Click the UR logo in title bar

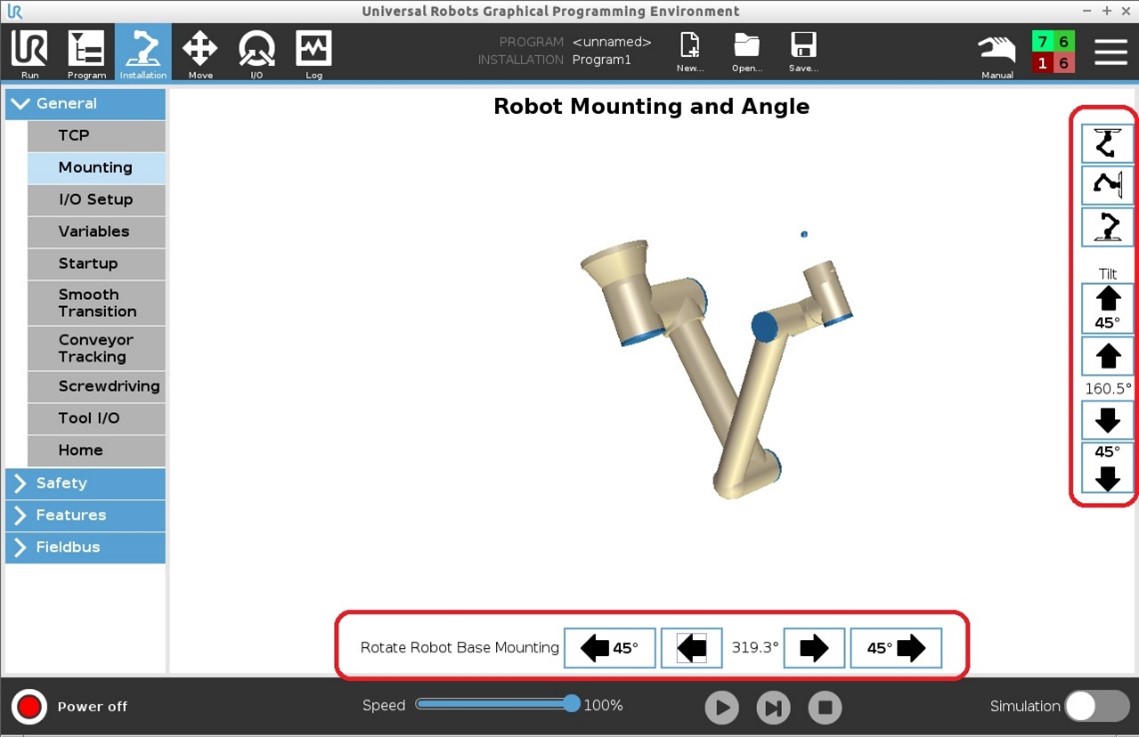tap(15, 11)
